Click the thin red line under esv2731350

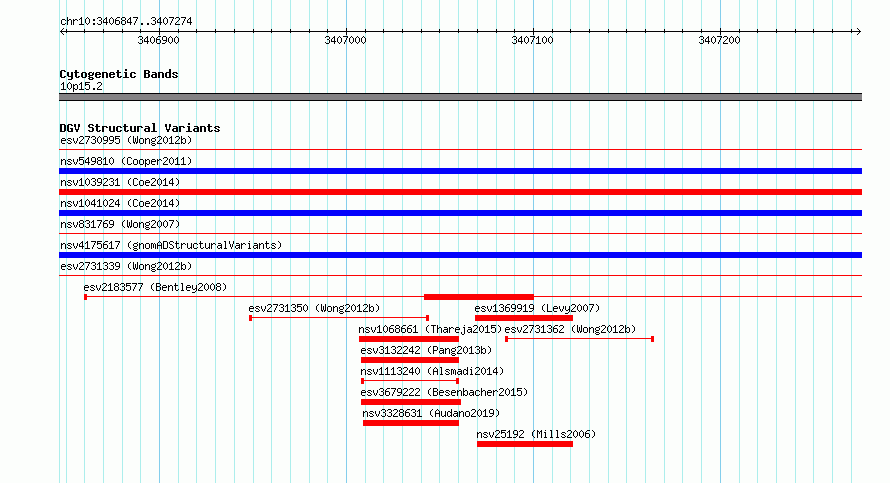pyautogui.click(x=339, y=318)
